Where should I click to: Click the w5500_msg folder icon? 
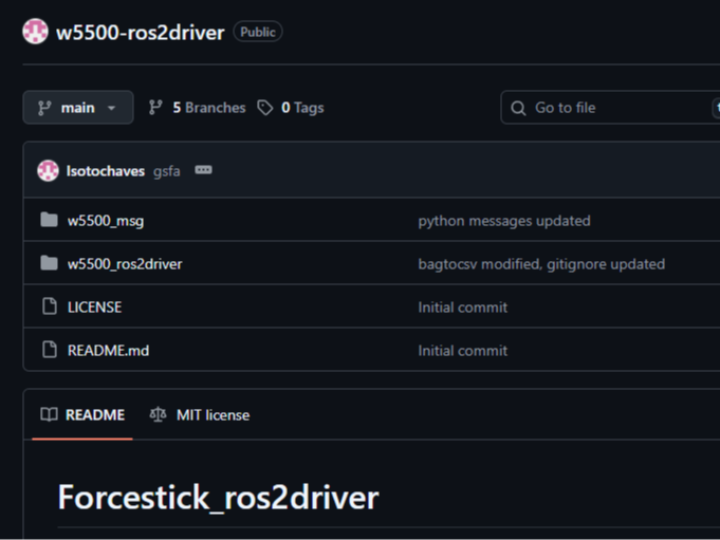pos(49,221)
